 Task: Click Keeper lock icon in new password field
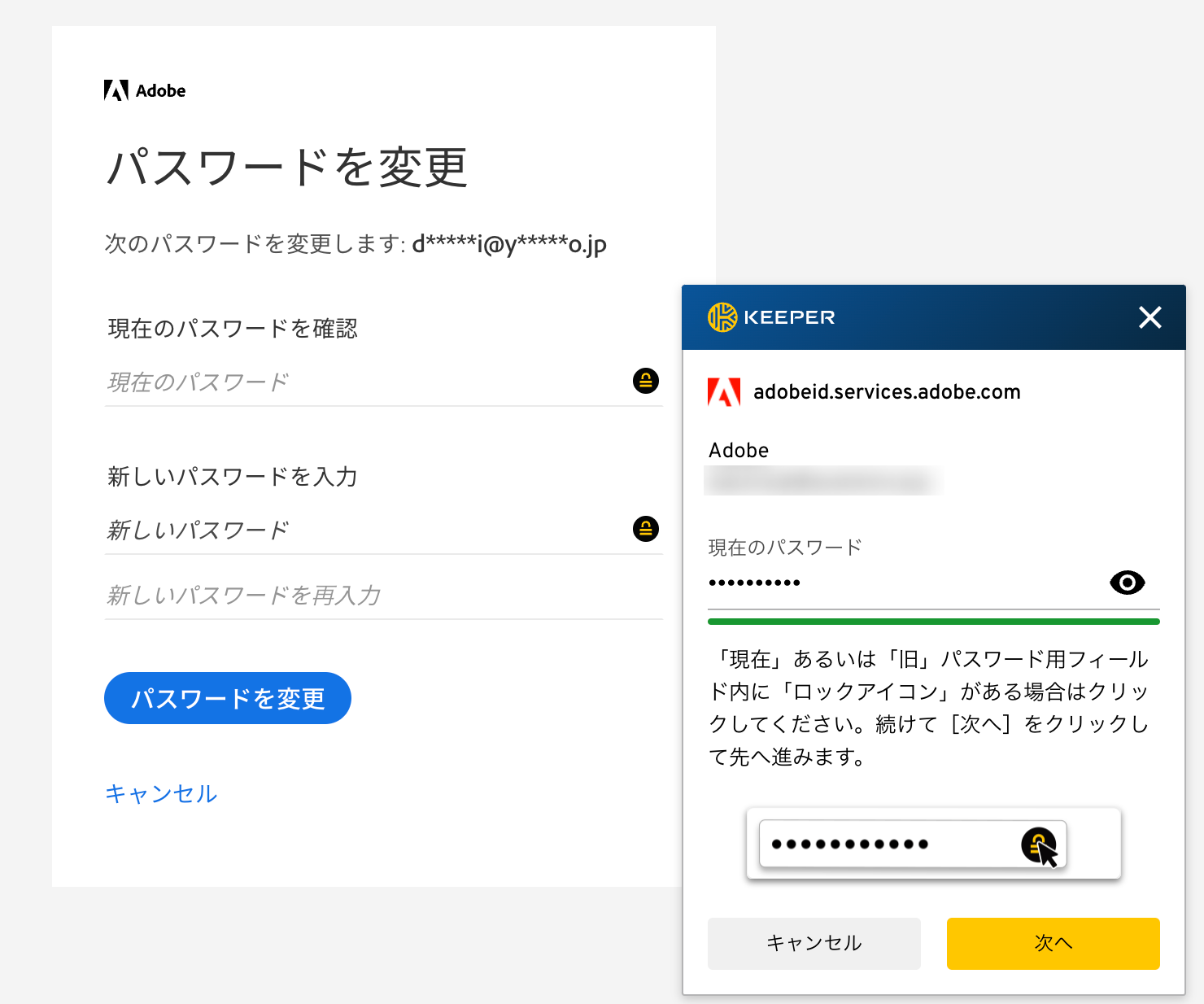646,529
